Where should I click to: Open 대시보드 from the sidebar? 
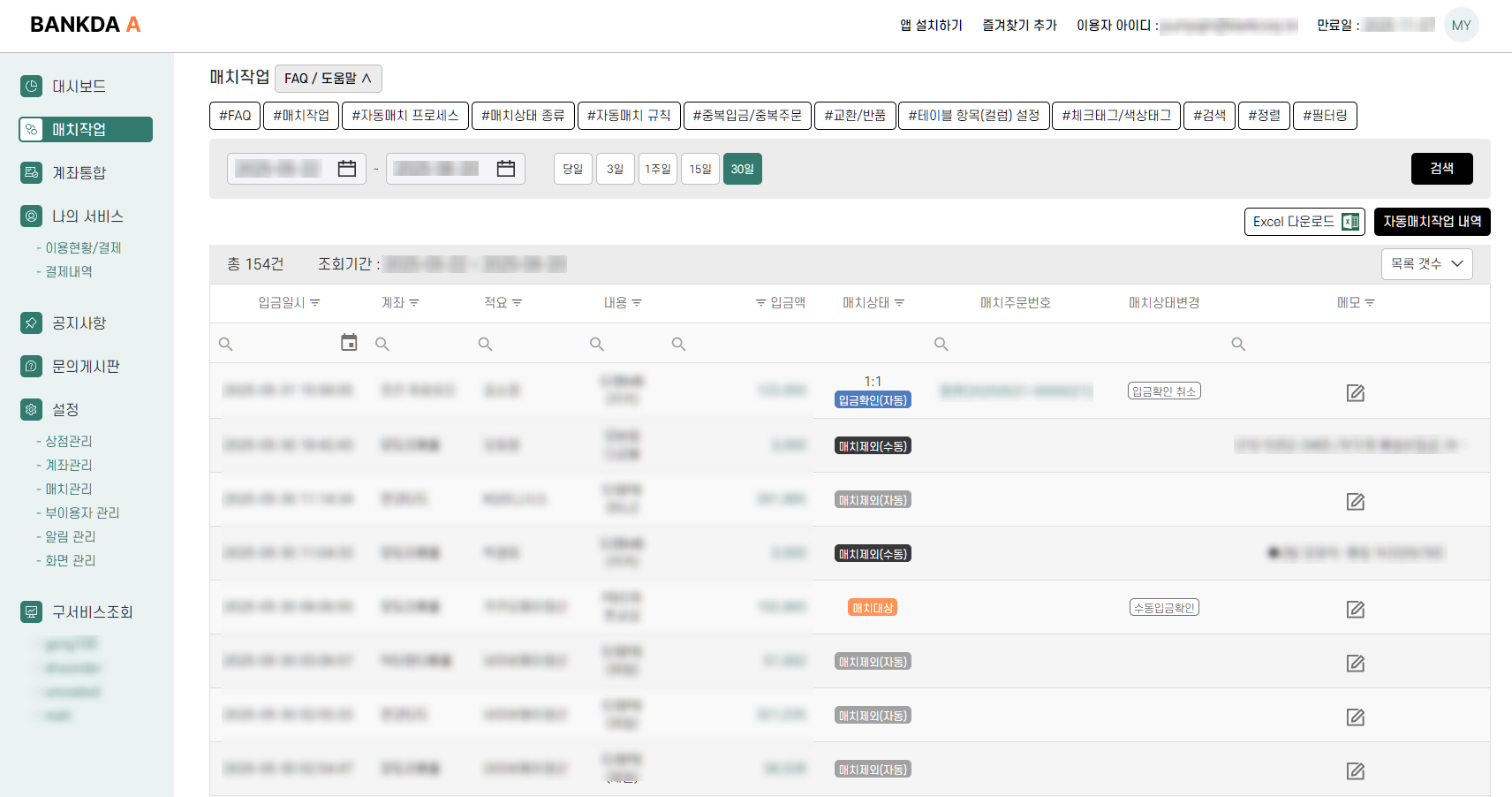(79, 87)
